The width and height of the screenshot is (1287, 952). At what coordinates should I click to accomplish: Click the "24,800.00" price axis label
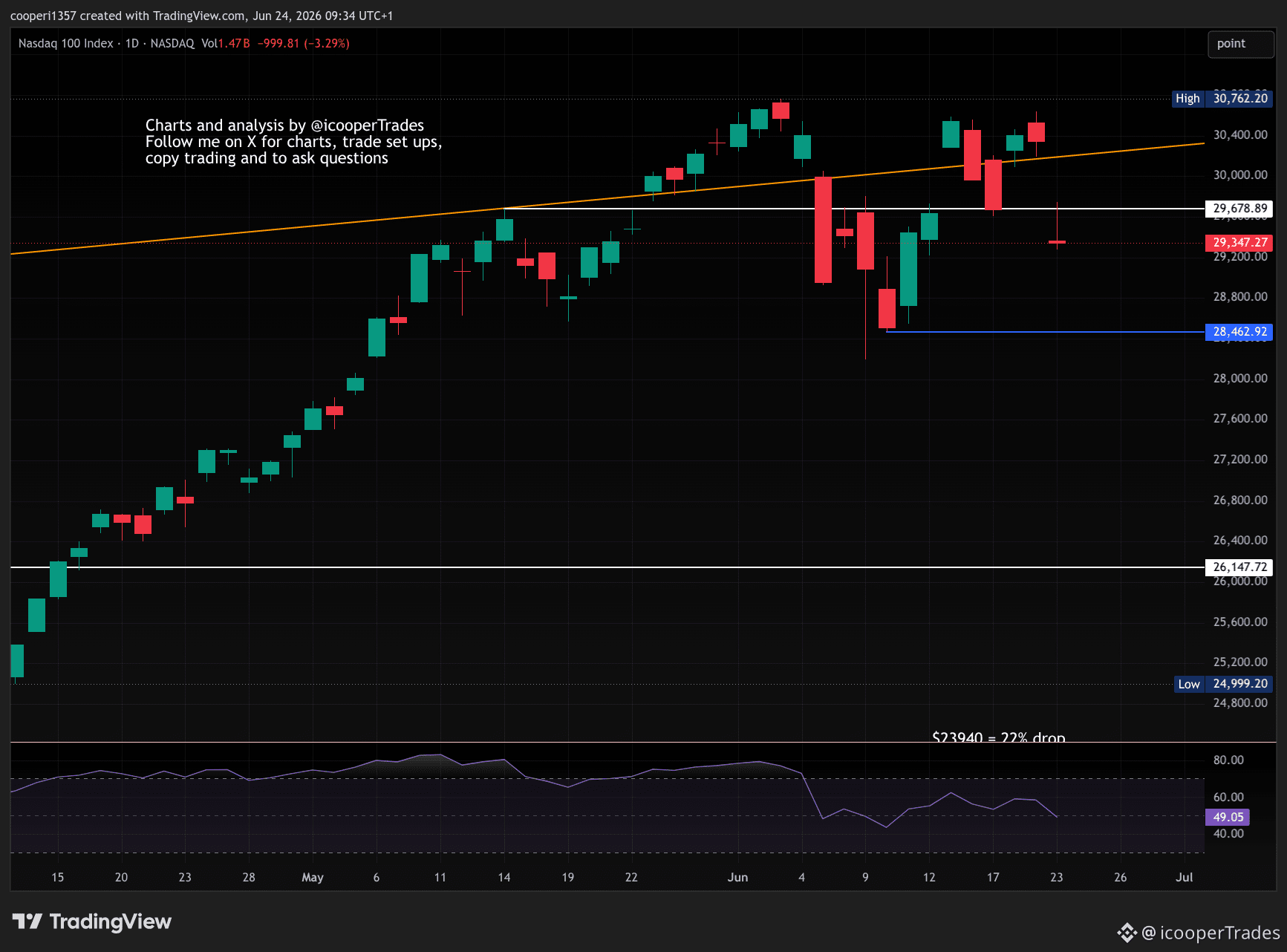pyautogui.click(x=1240, y=702)
